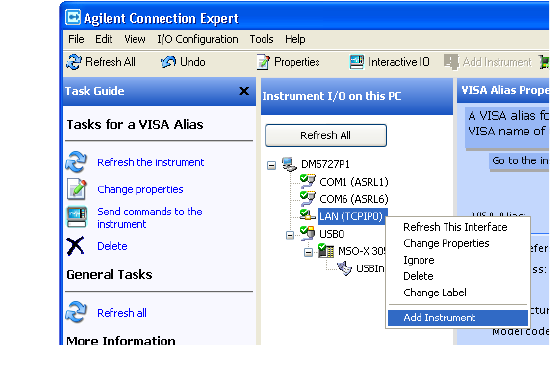
Task: Click the Send commands instrument icon
Action: coord(77,217)
